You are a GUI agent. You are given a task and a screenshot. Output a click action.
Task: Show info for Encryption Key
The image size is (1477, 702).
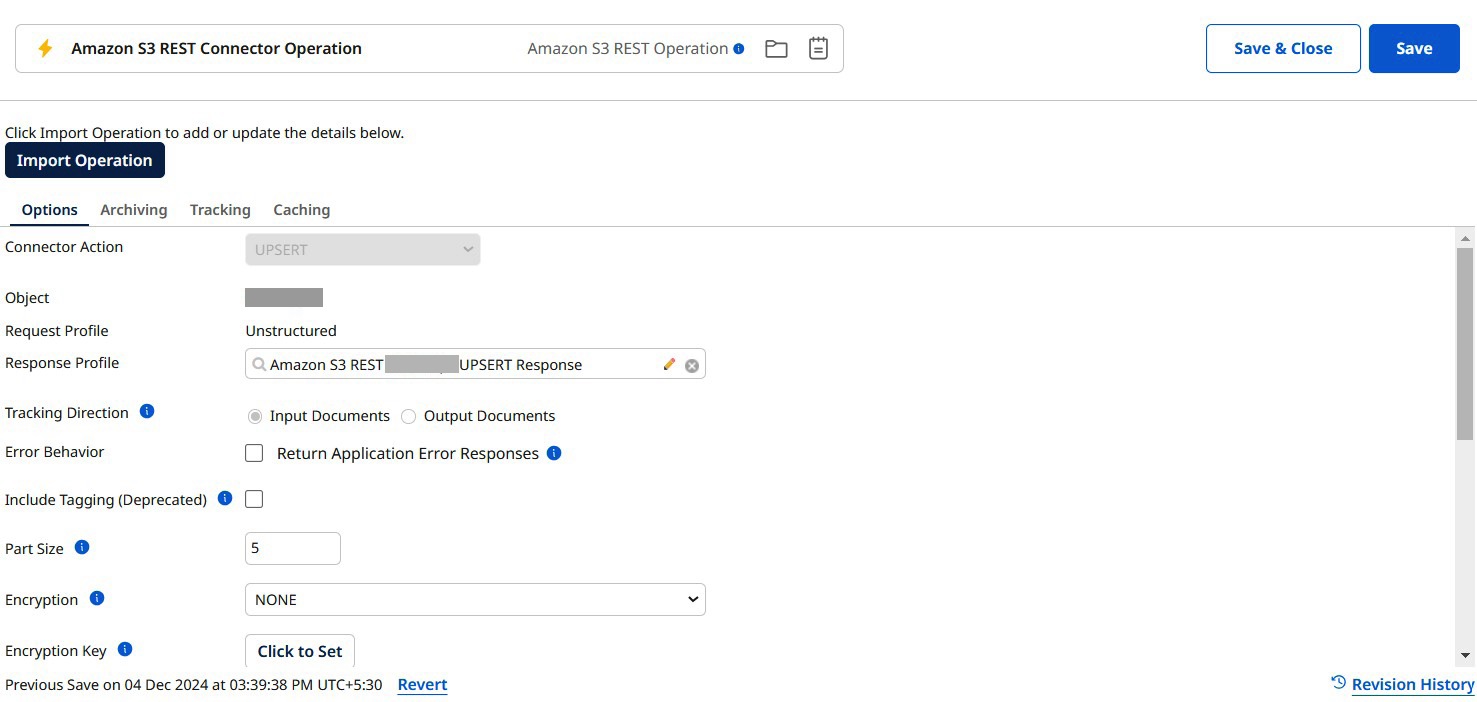point(125,649)
